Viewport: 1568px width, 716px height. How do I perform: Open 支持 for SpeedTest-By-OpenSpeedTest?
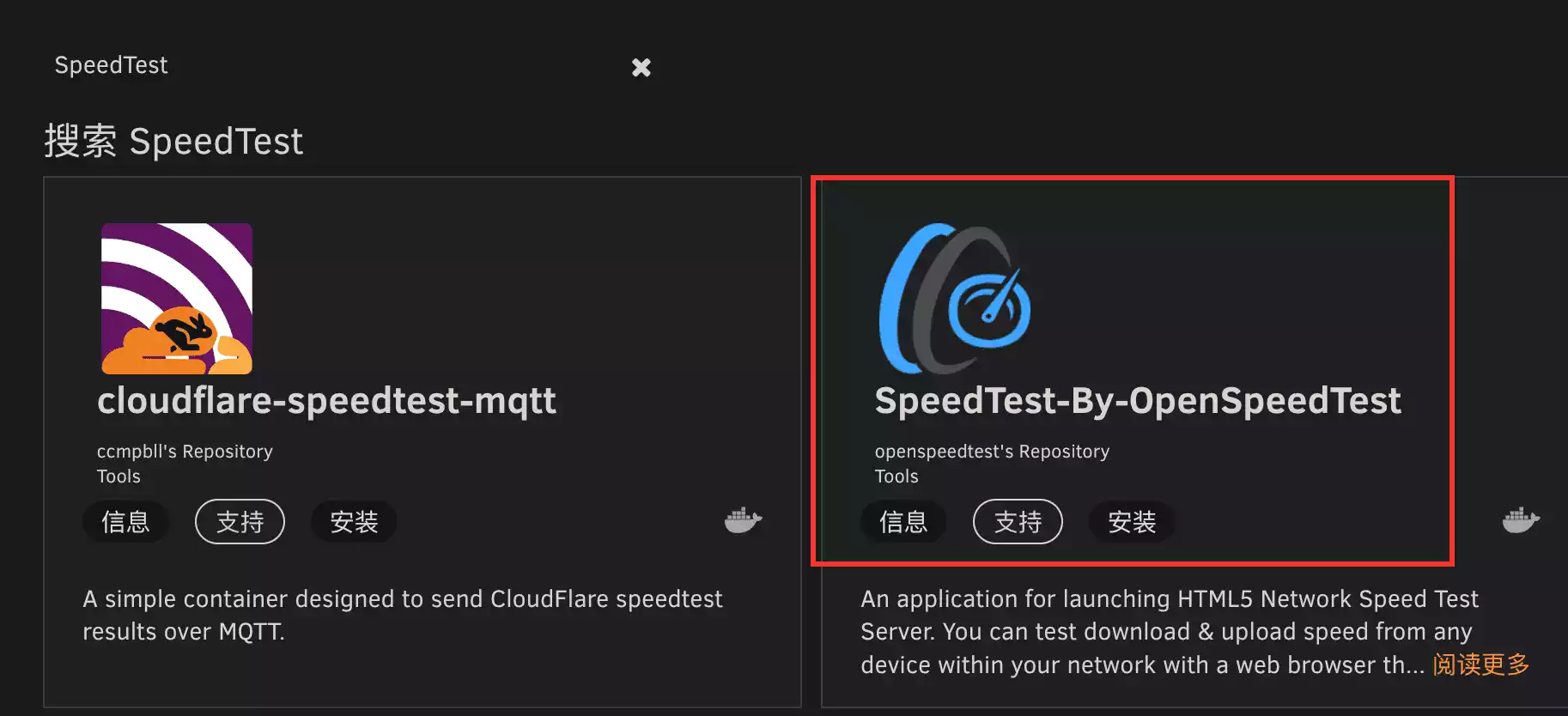click(x=1018, y=522)
